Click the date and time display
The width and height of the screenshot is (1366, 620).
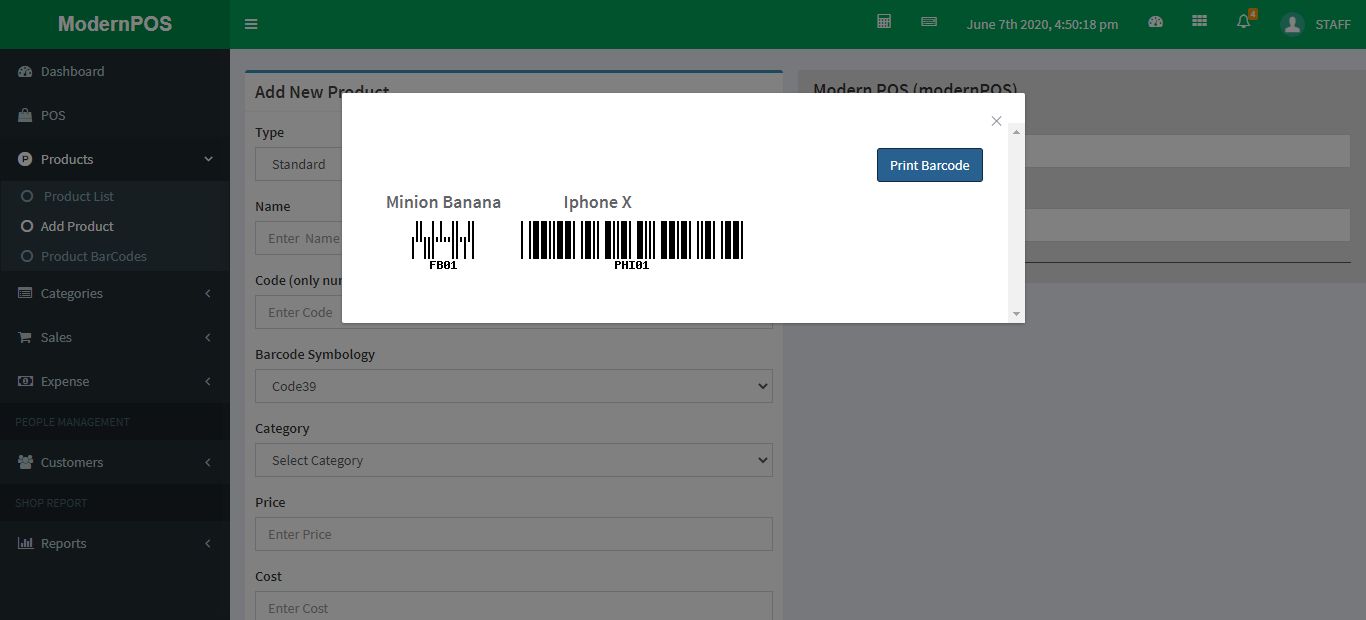[x=1042, y=24]
